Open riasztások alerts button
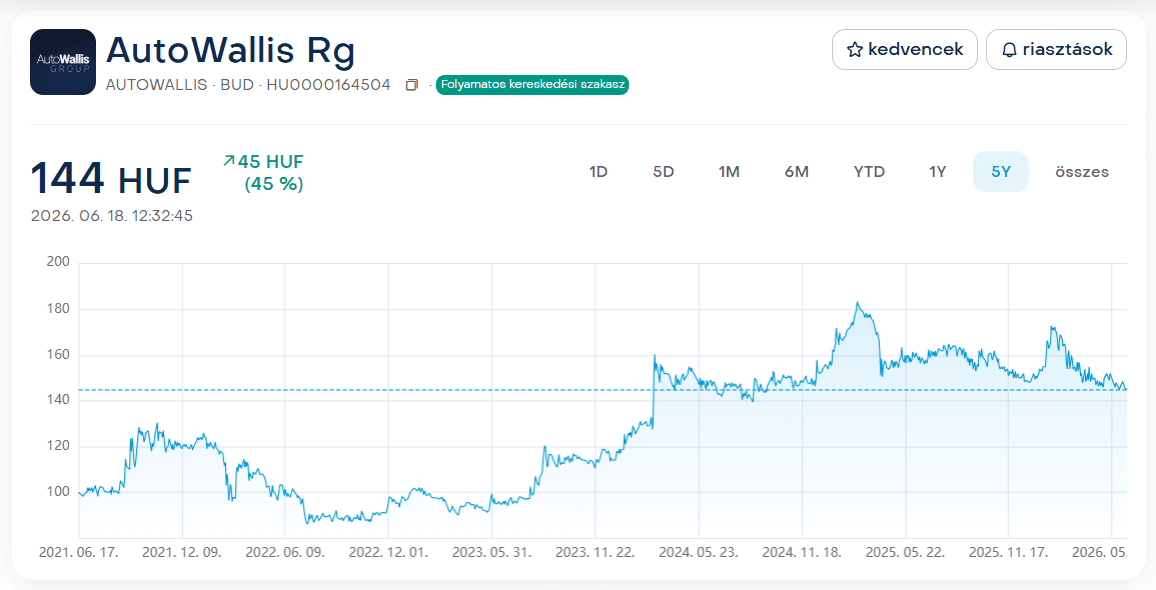The height and width of the screenshot is (590, 1156). [x=1056, y=49]
